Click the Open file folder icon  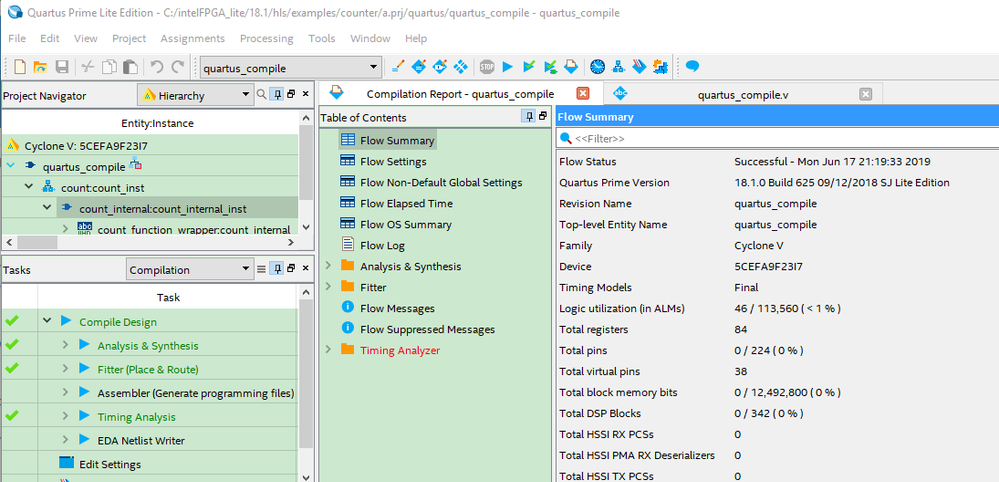(x=41, y=67)
